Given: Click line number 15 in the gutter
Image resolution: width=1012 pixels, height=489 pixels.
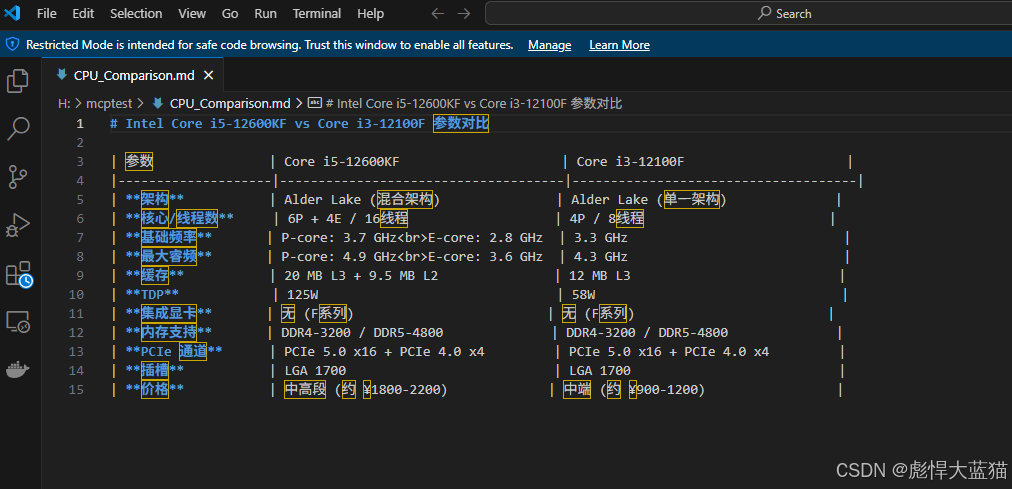Looking at the screenshot, I should tap(76, 390).
